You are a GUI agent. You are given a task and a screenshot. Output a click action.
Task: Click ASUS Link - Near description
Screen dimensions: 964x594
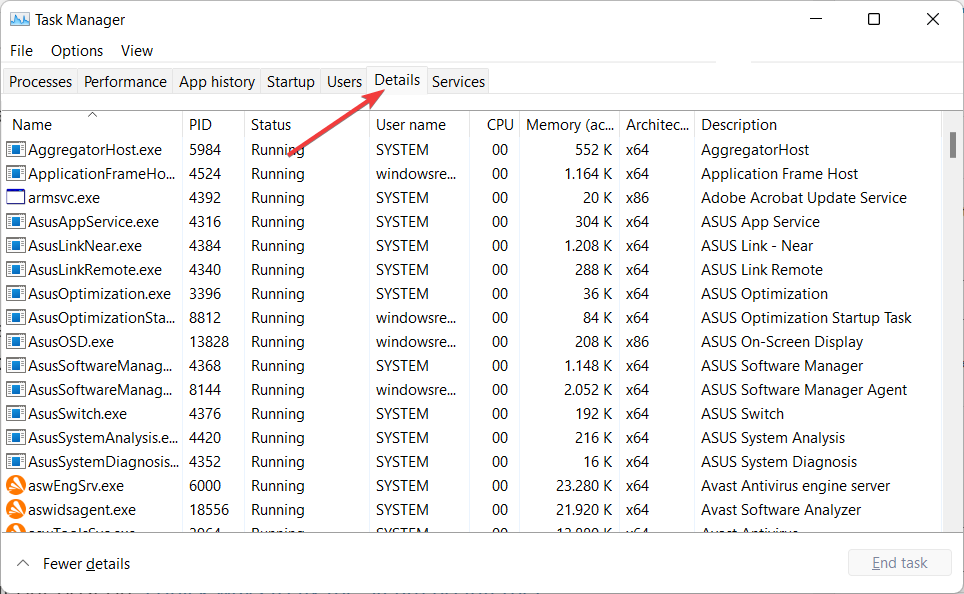tap(757, 245)
